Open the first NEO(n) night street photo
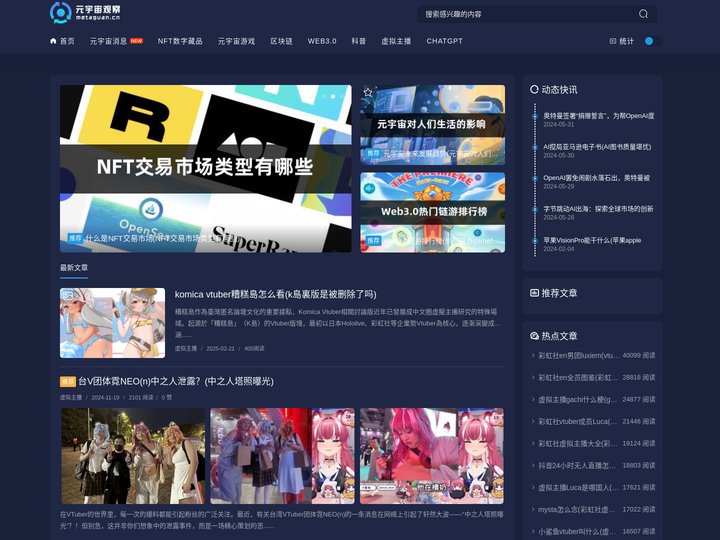The height and width of the screenshot is (540, 720). tap(133, 456)
